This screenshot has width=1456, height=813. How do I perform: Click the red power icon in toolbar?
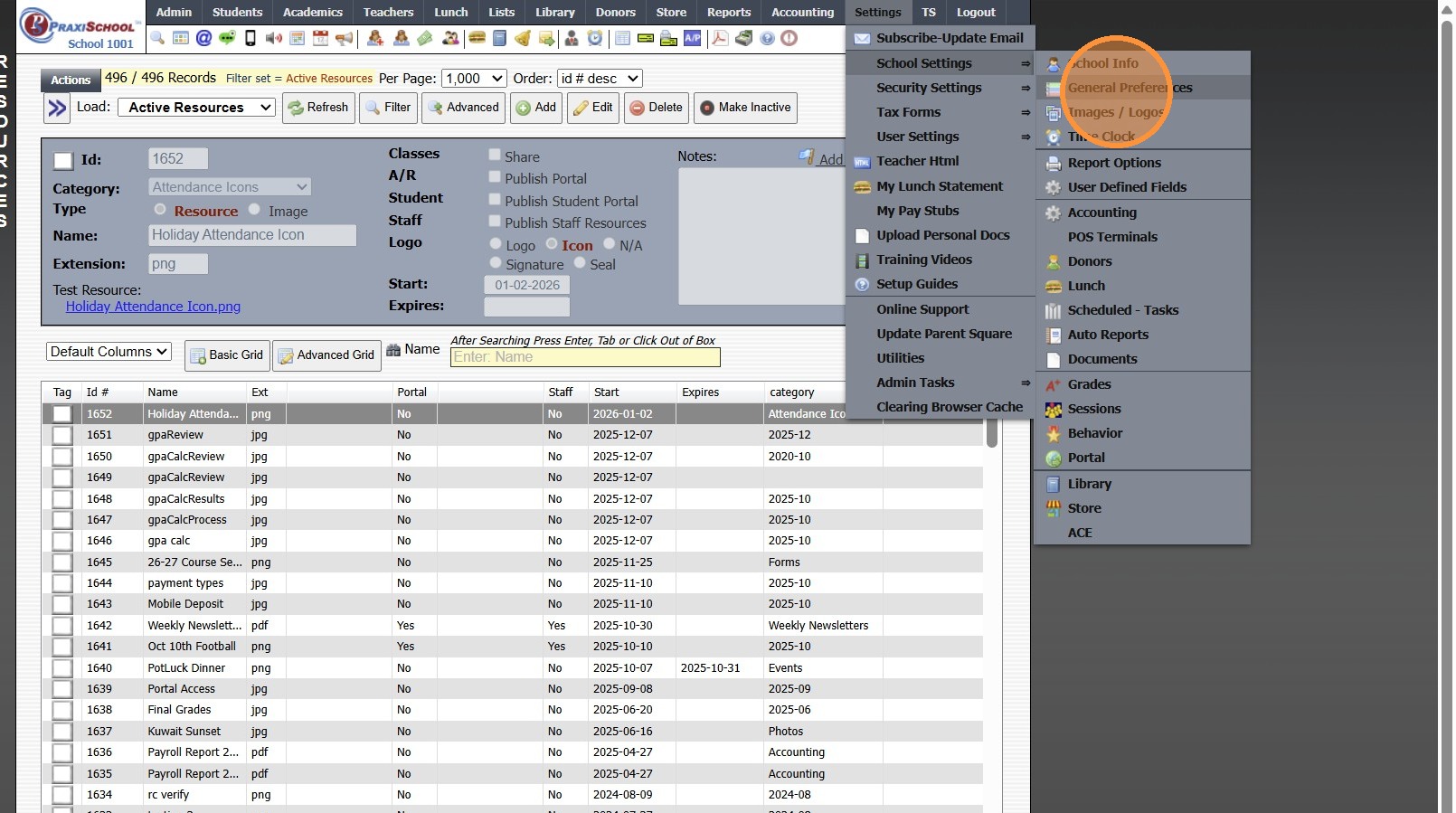tap(789, 38)
